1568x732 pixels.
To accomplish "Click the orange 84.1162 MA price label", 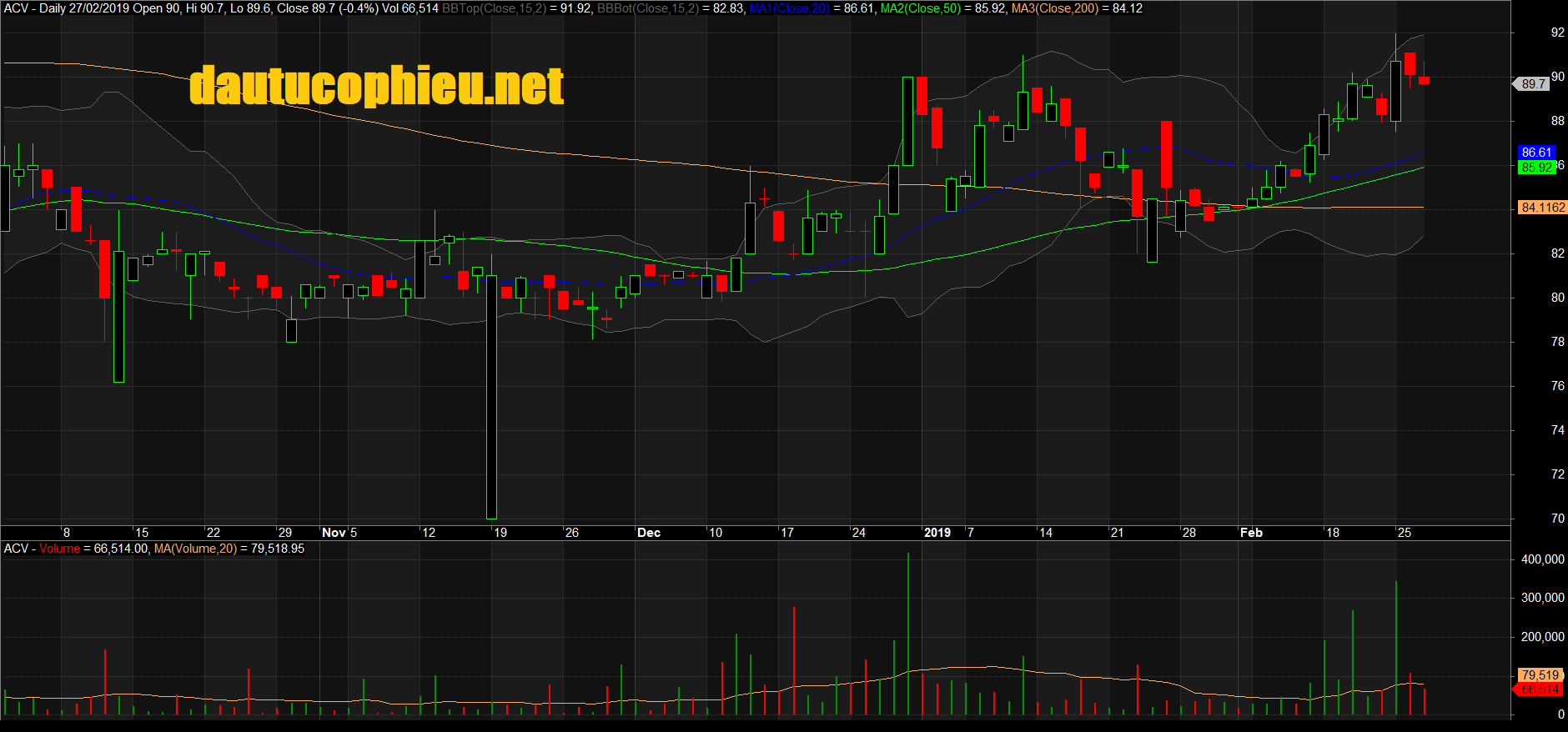I will point(1542,208).
